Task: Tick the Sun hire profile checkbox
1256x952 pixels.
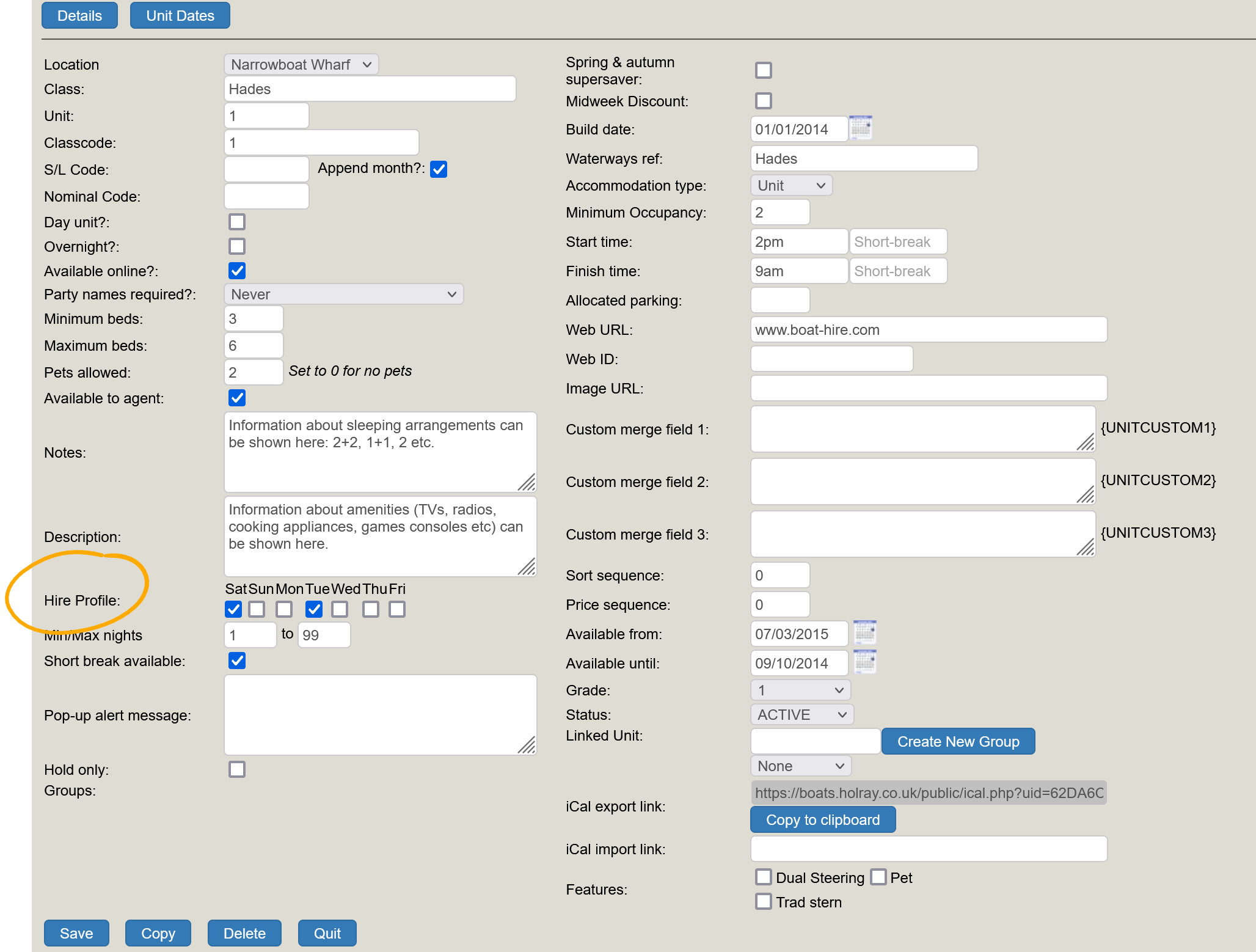Action: coord(257,609)
